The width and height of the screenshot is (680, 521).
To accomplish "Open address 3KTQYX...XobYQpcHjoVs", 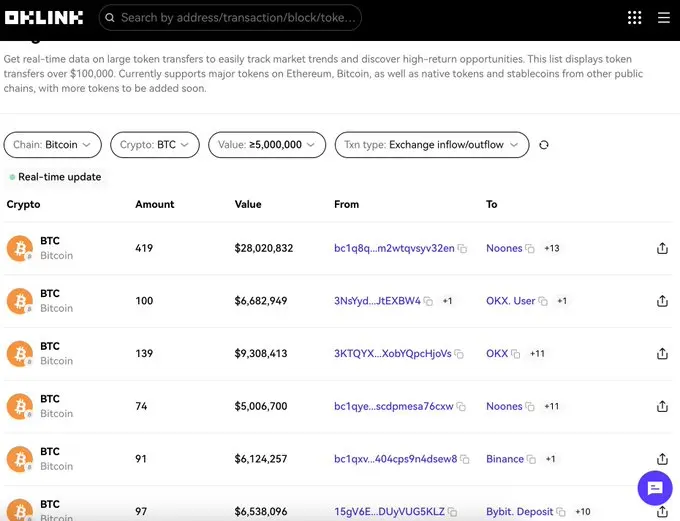I will [x=392, y=354].
